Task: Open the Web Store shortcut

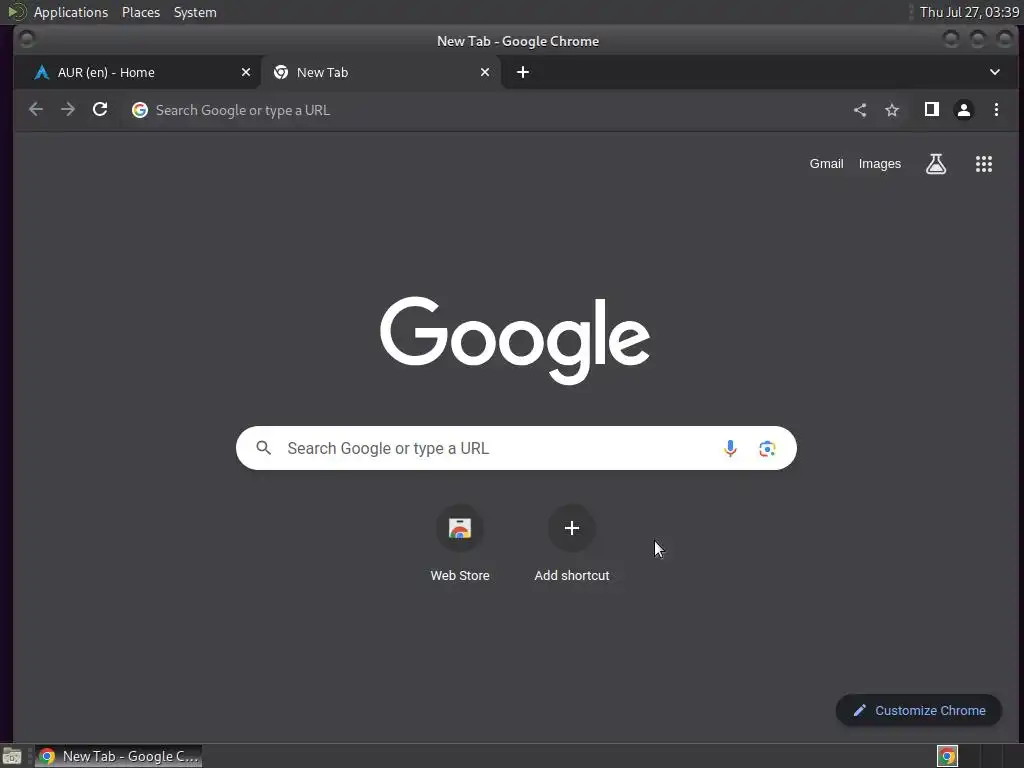Action: 460,542
